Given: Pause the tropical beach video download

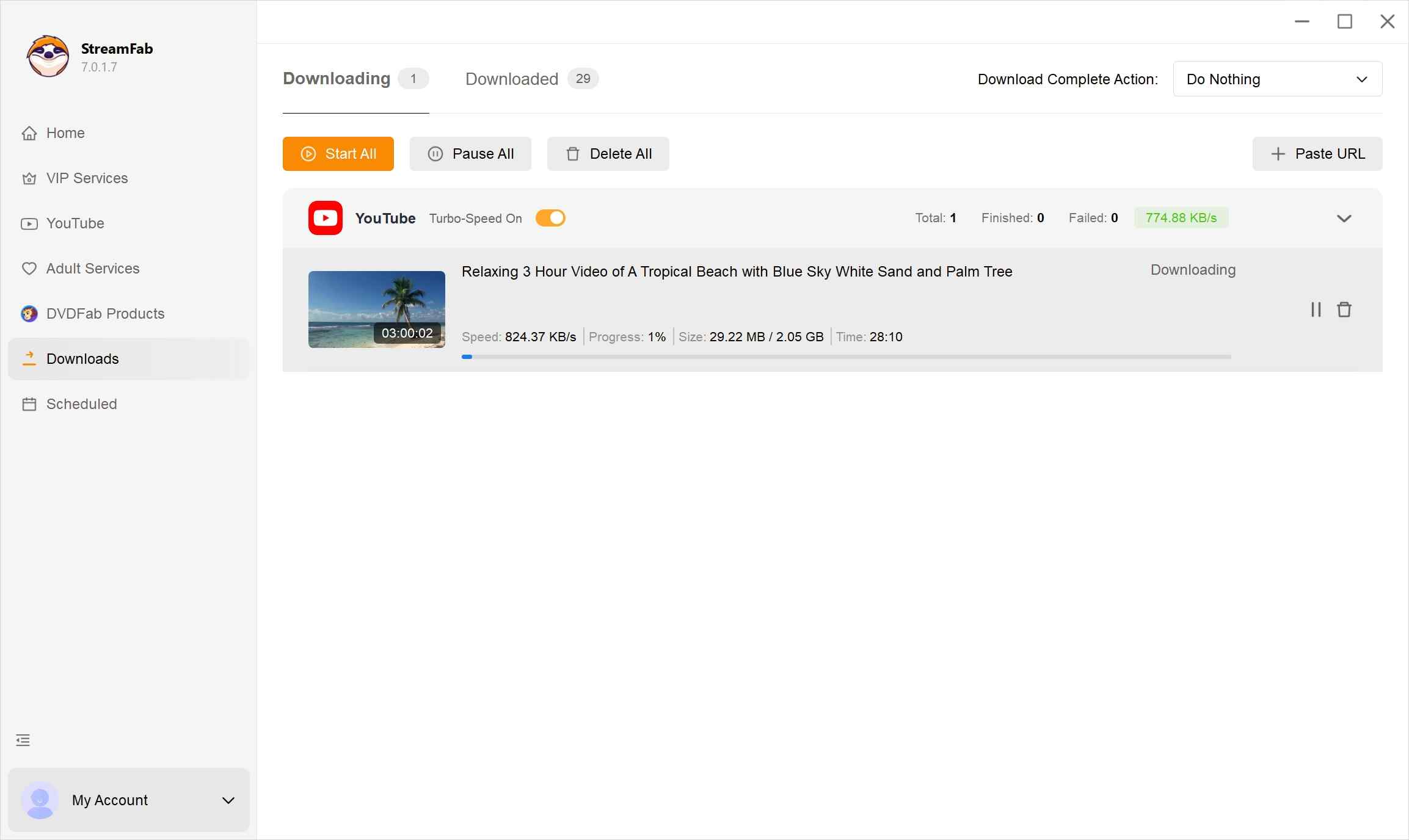Looking at the screenshot, I should click(x=1316, y=310).
